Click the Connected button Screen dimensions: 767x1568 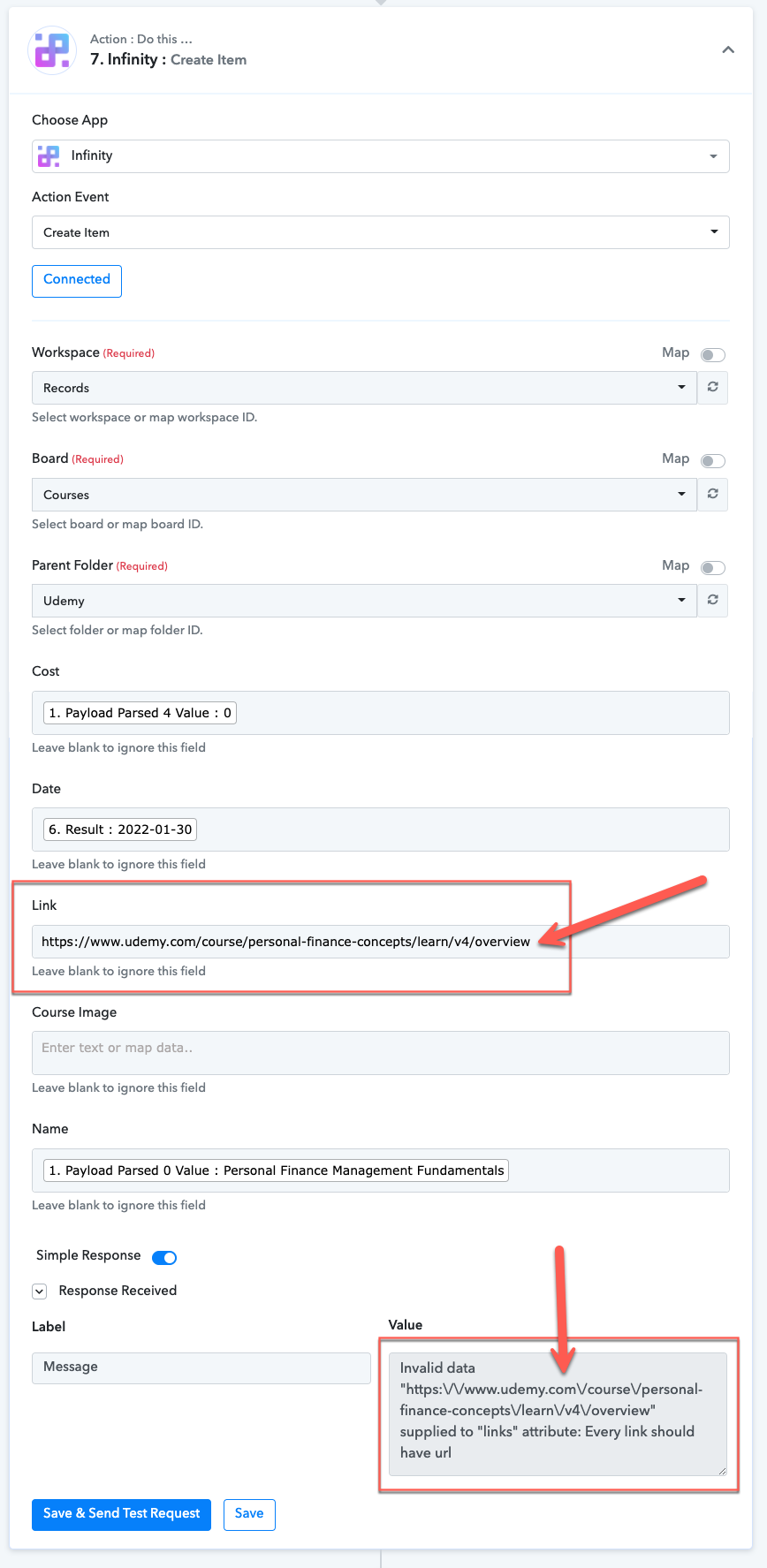77,281
